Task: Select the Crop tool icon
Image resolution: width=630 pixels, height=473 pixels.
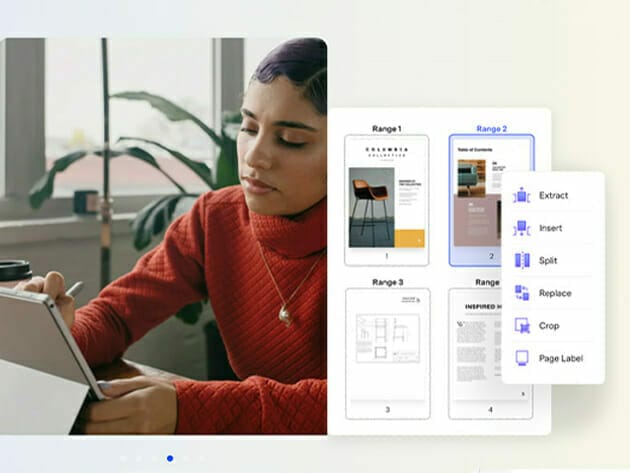Action: pyautogui.click(x=521, y=326)
